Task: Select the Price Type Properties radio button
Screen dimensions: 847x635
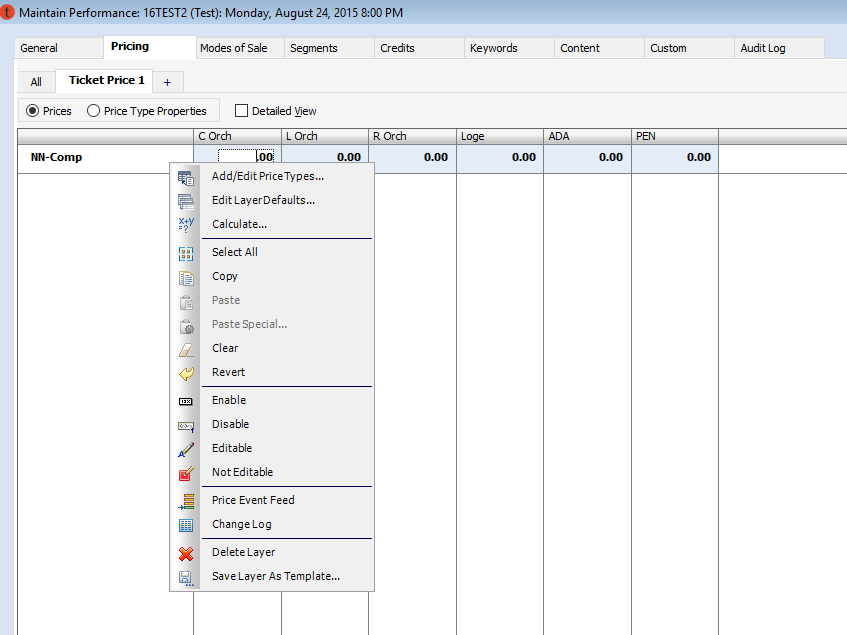Action: (x=93, y=111)
